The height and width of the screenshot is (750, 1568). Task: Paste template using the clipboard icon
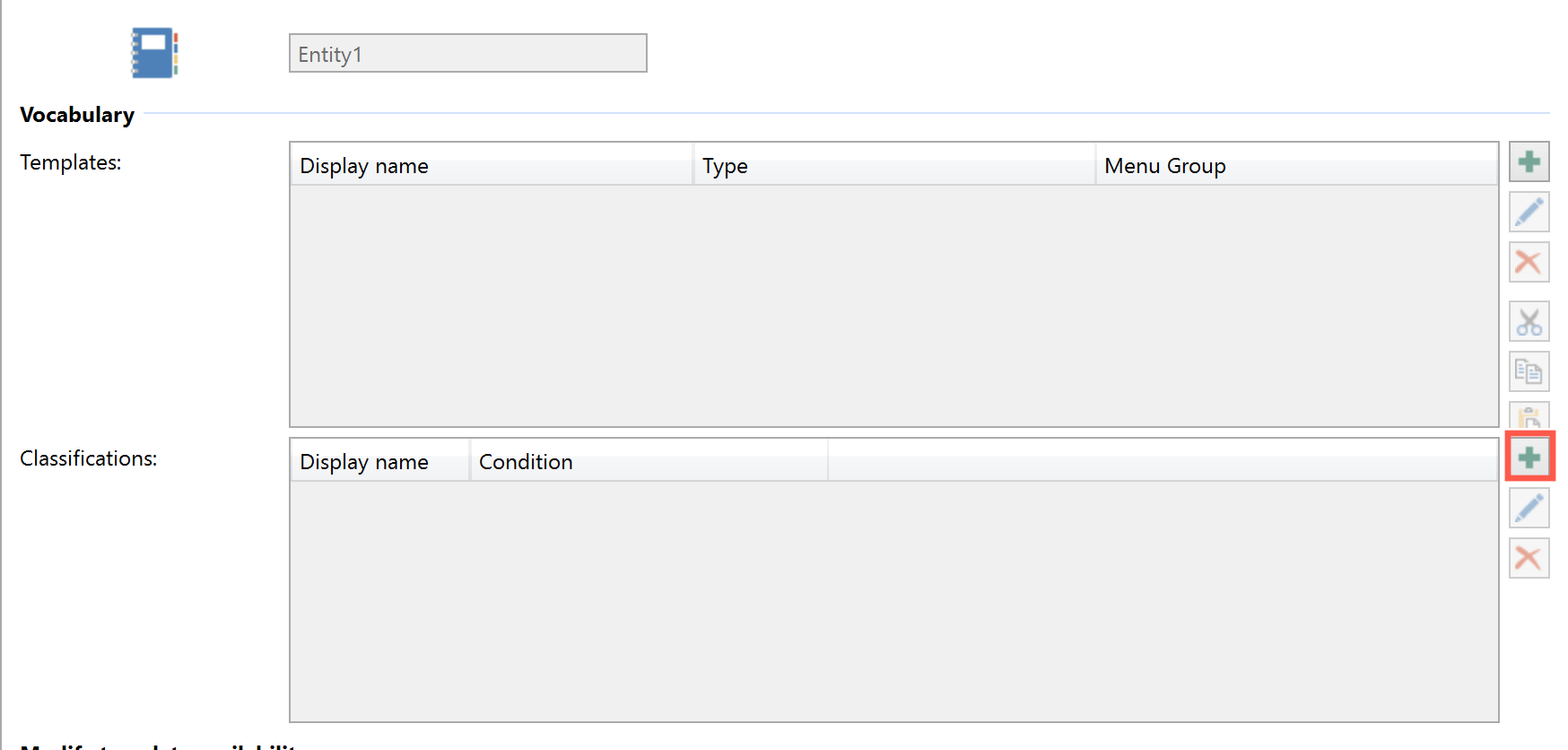[x=1529, y=417]
